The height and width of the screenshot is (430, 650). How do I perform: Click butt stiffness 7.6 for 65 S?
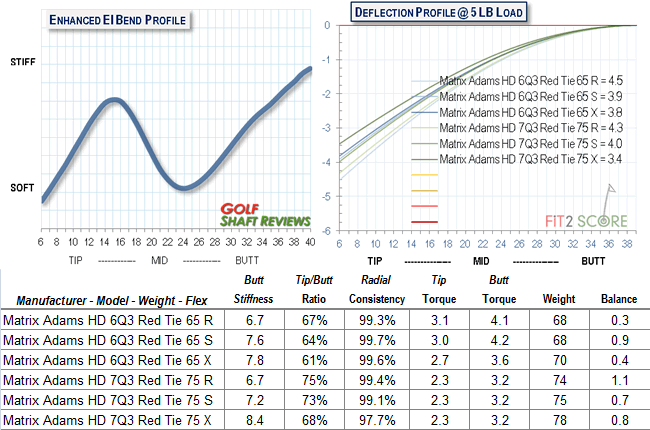pyautogui.click(x=255, y=340)
